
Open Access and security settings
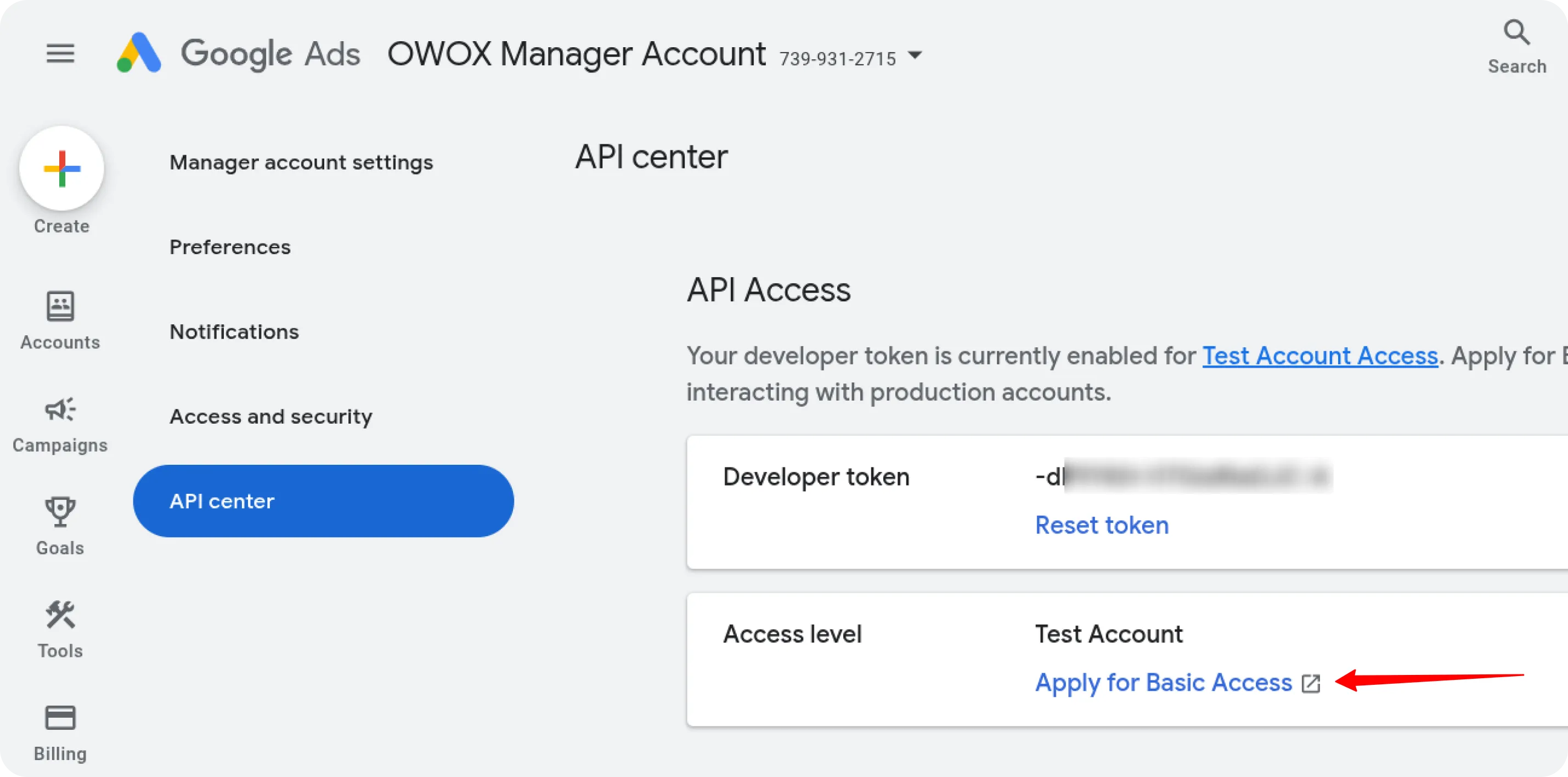pyautogui.click(x=271, y=416)
